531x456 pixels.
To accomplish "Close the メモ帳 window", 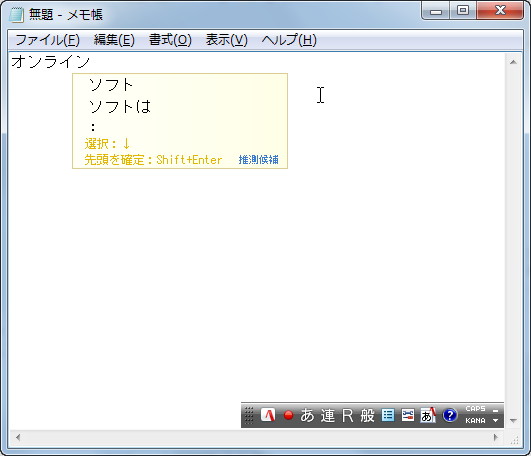I will point(500,10).
